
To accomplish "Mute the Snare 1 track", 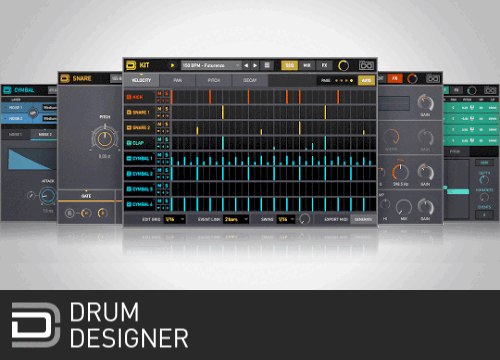I will pyautogui.click(x=159, y=109).
